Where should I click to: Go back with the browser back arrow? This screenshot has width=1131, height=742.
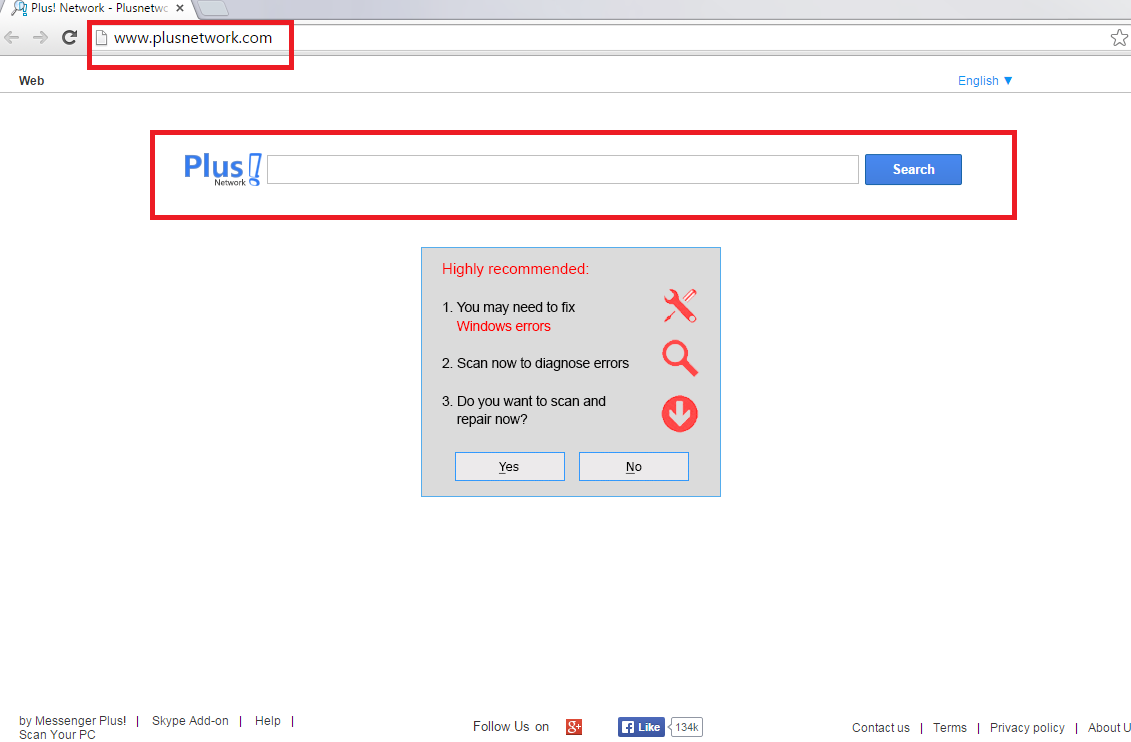point(12,37)
